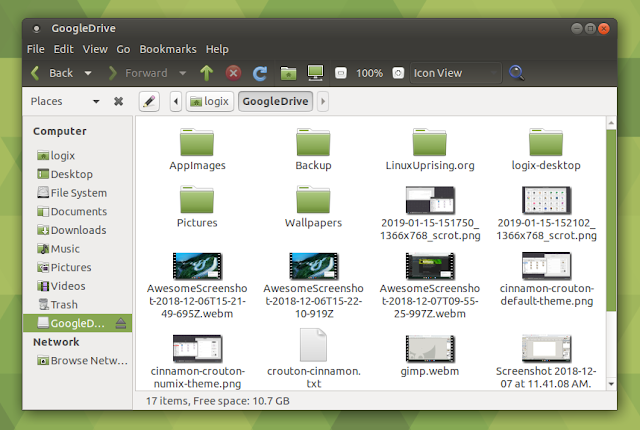Select AwesomeScreenshot 15-21-49 webm video
Image resolution: width=640 pixels, height=430 pixels.
click(197, 286)
